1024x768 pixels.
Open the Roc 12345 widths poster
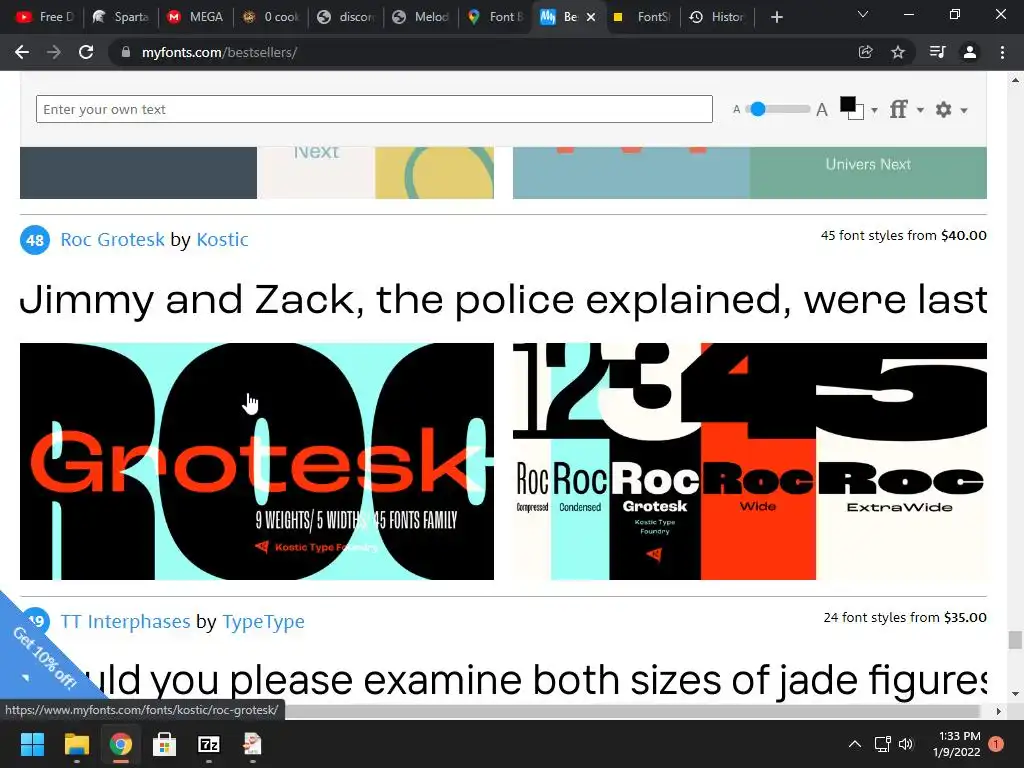[750, 461]
